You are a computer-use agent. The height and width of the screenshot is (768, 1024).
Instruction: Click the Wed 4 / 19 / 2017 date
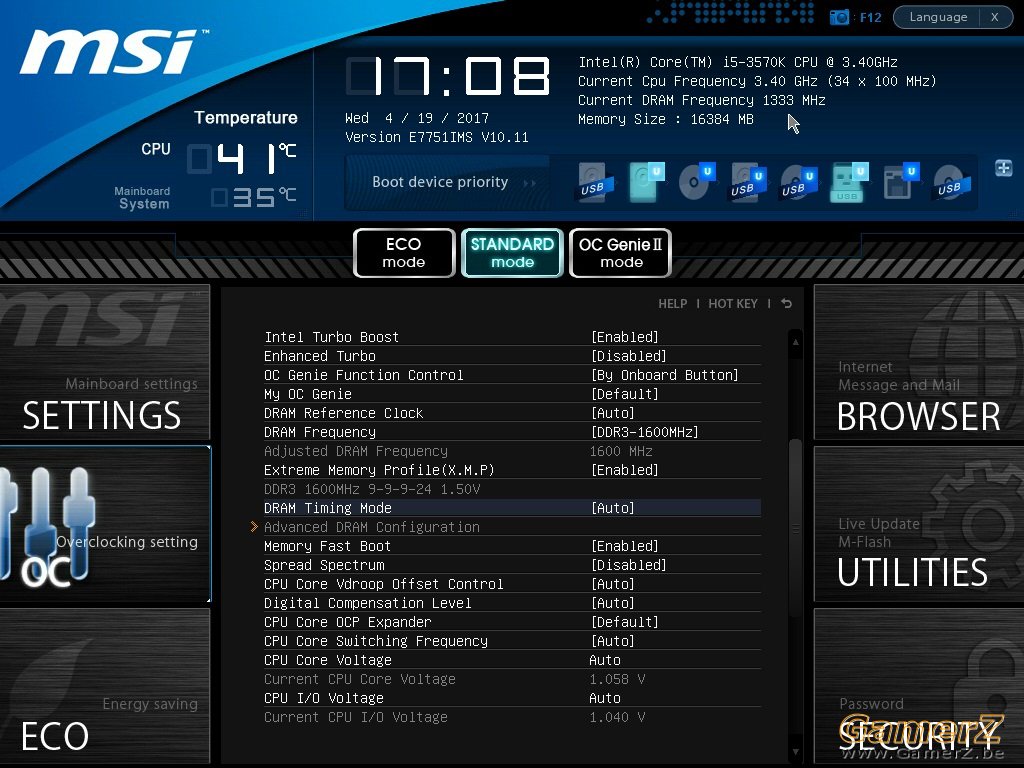click(417, 118)
